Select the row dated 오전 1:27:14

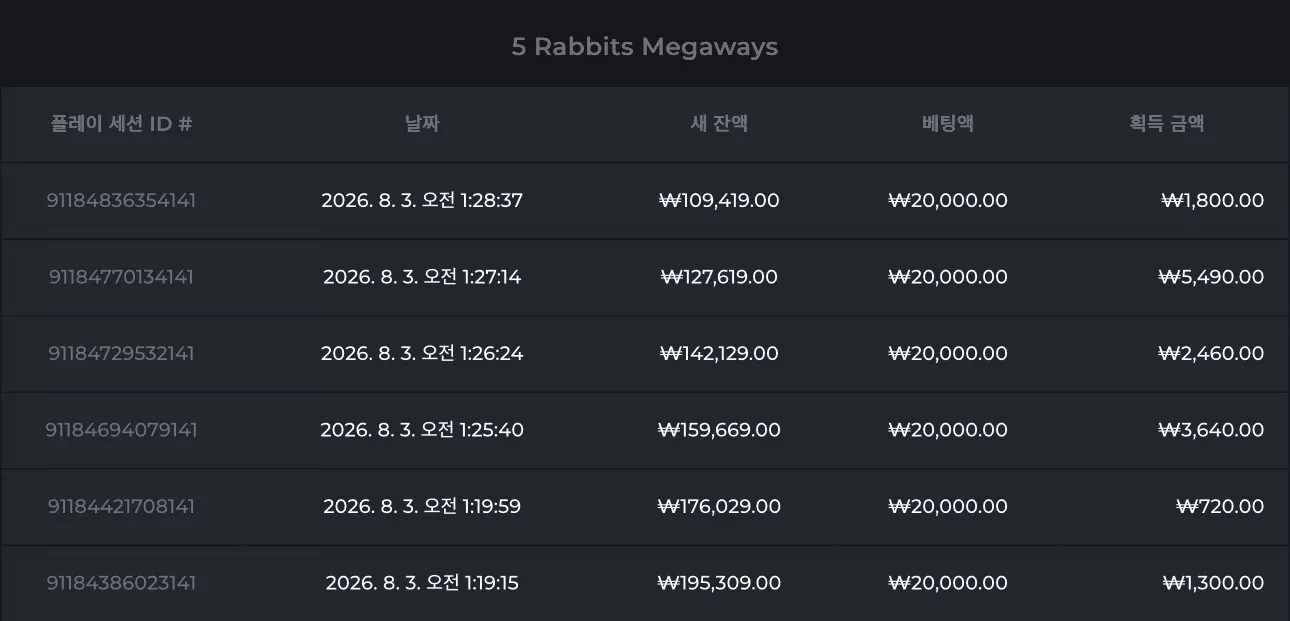(645, 277)
